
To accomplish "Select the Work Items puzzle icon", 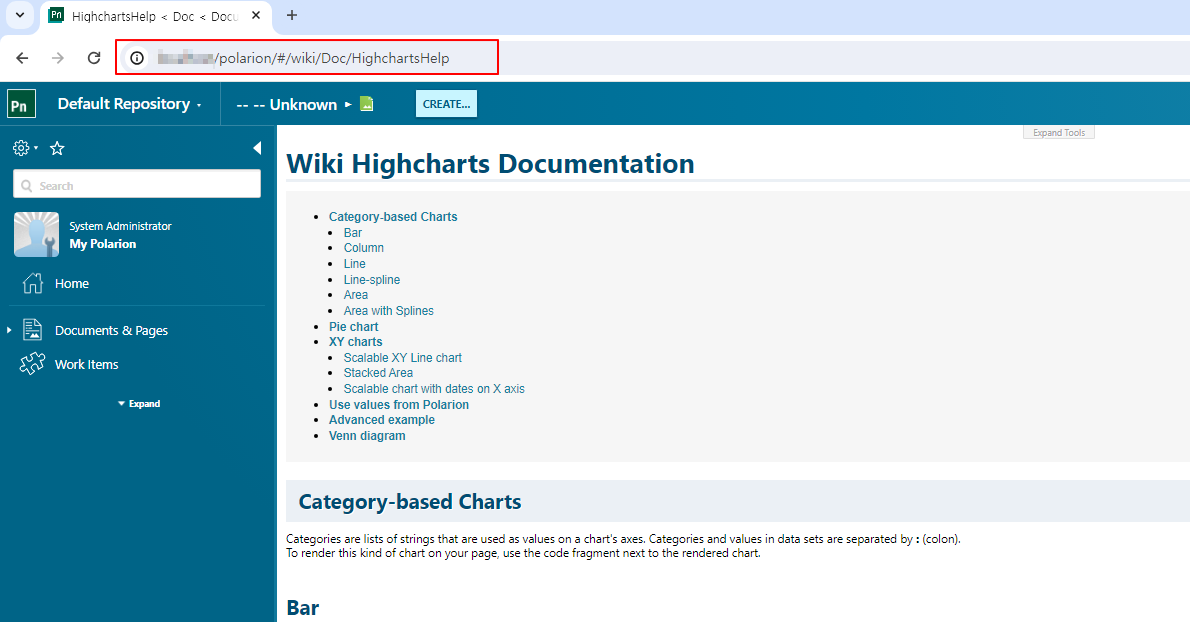I will point(32,364).
